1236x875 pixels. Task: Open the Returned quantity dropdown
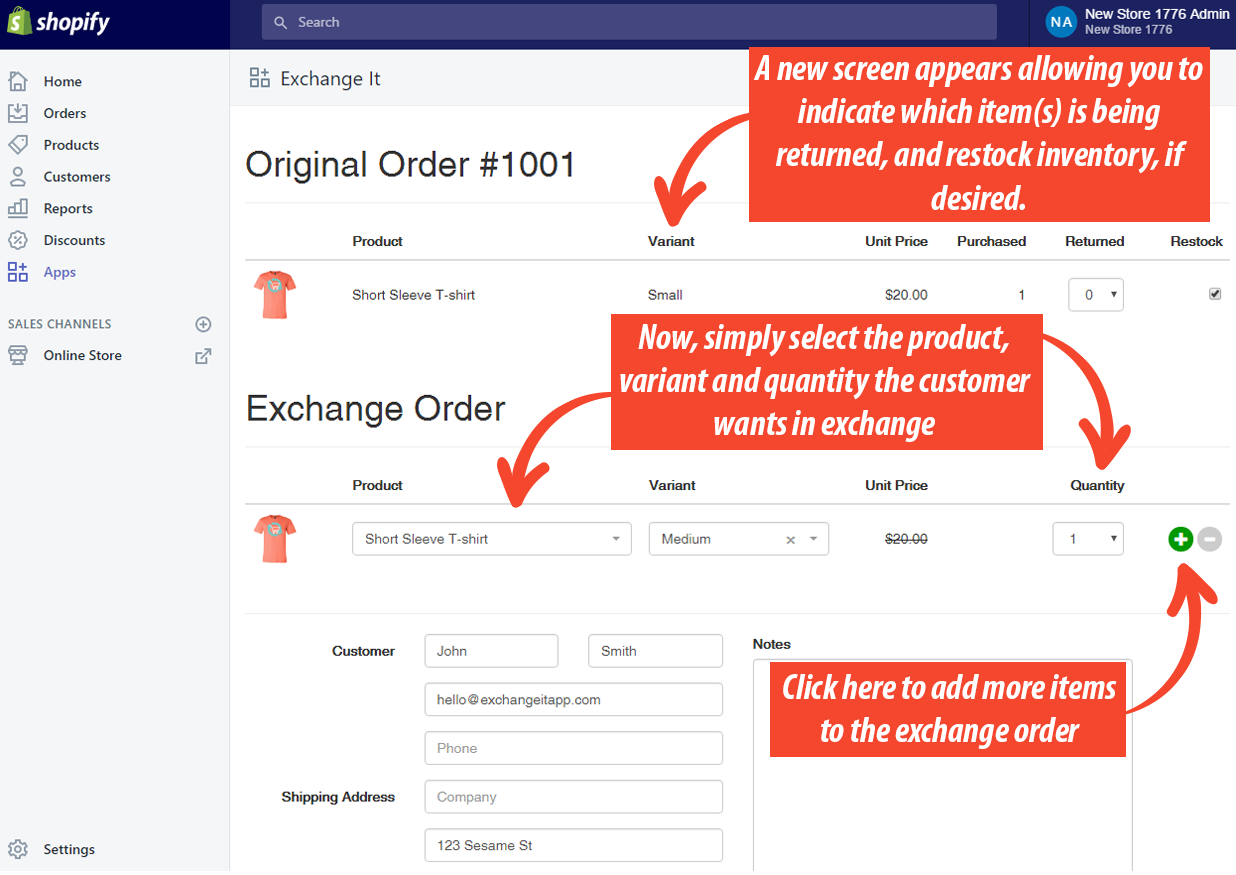point(1095,294)
